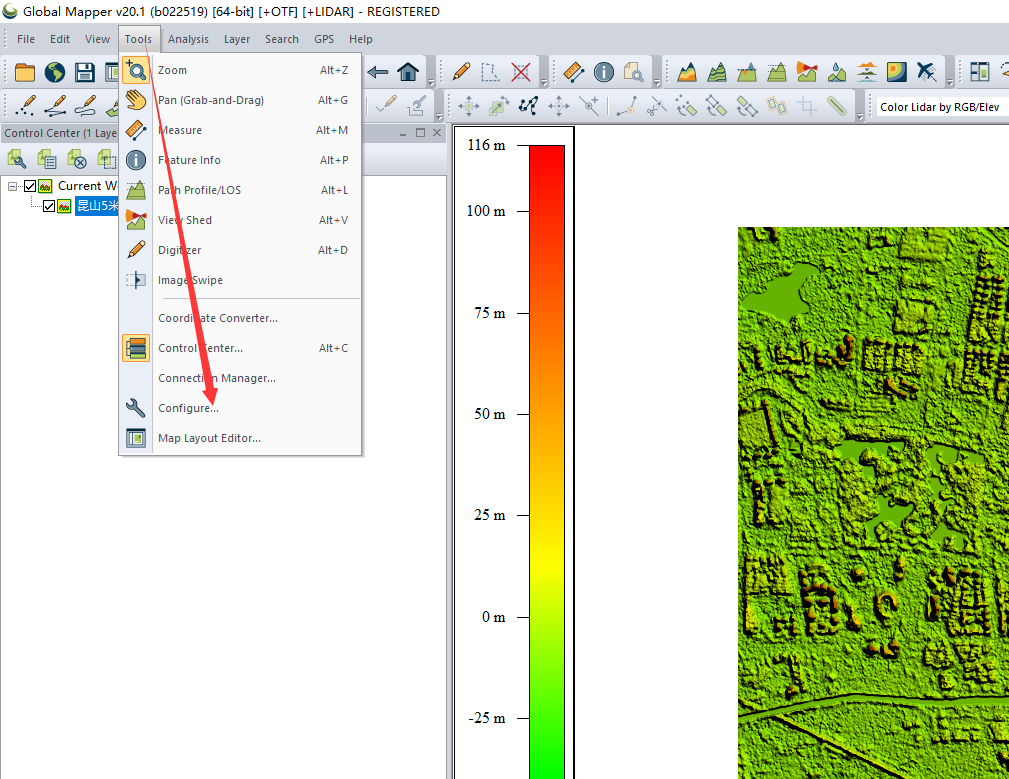
Task: Click the airplane fly-through icon
Action: (x=927, y=72)
